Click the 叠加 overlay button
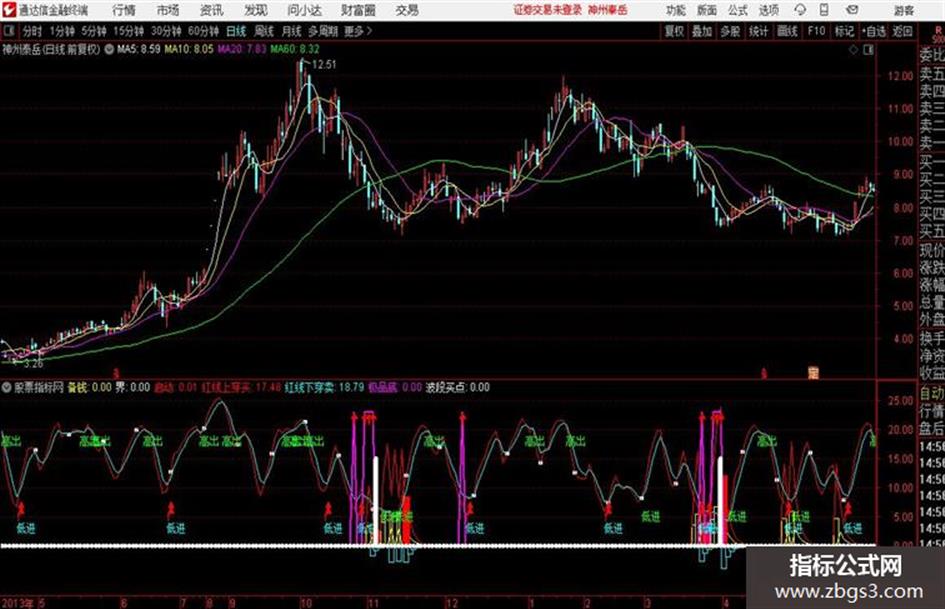 click(x=702, y=31)
